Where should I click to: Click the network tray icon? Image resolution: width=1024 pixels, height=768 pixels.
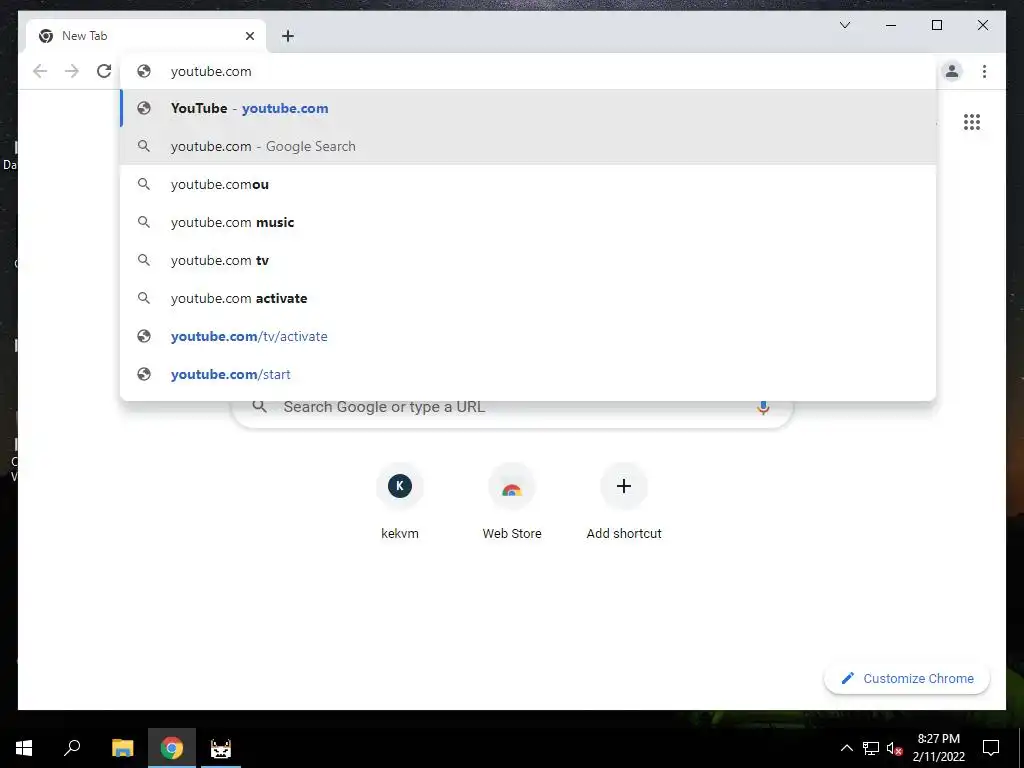coord(871,748)
